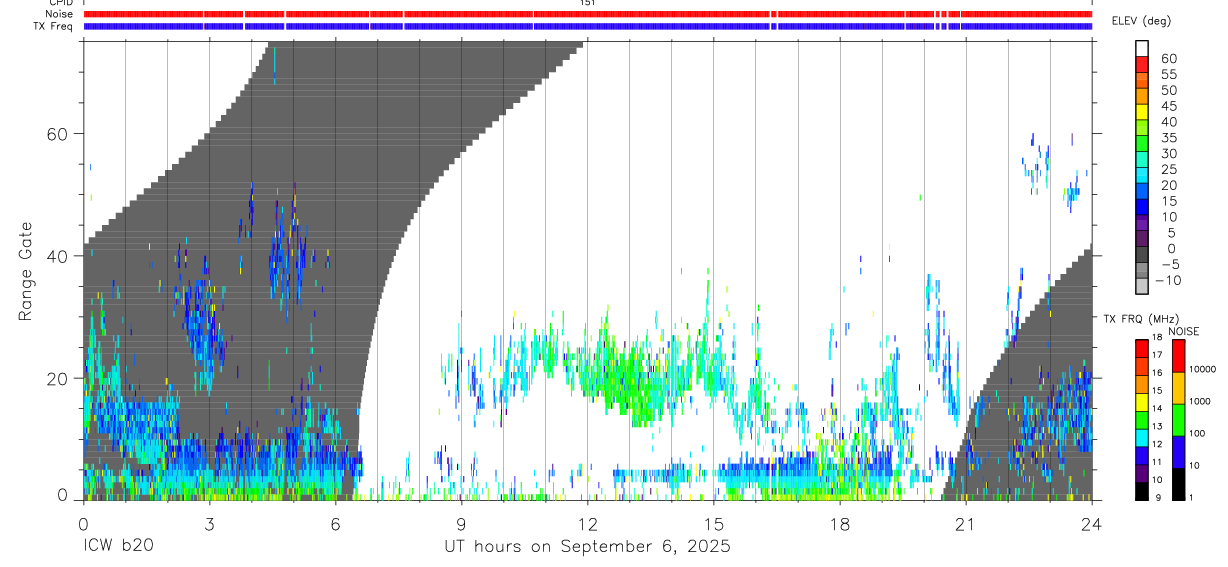
Task: Click the 'TX Freq' row label at top
Action: coord(55,26)
